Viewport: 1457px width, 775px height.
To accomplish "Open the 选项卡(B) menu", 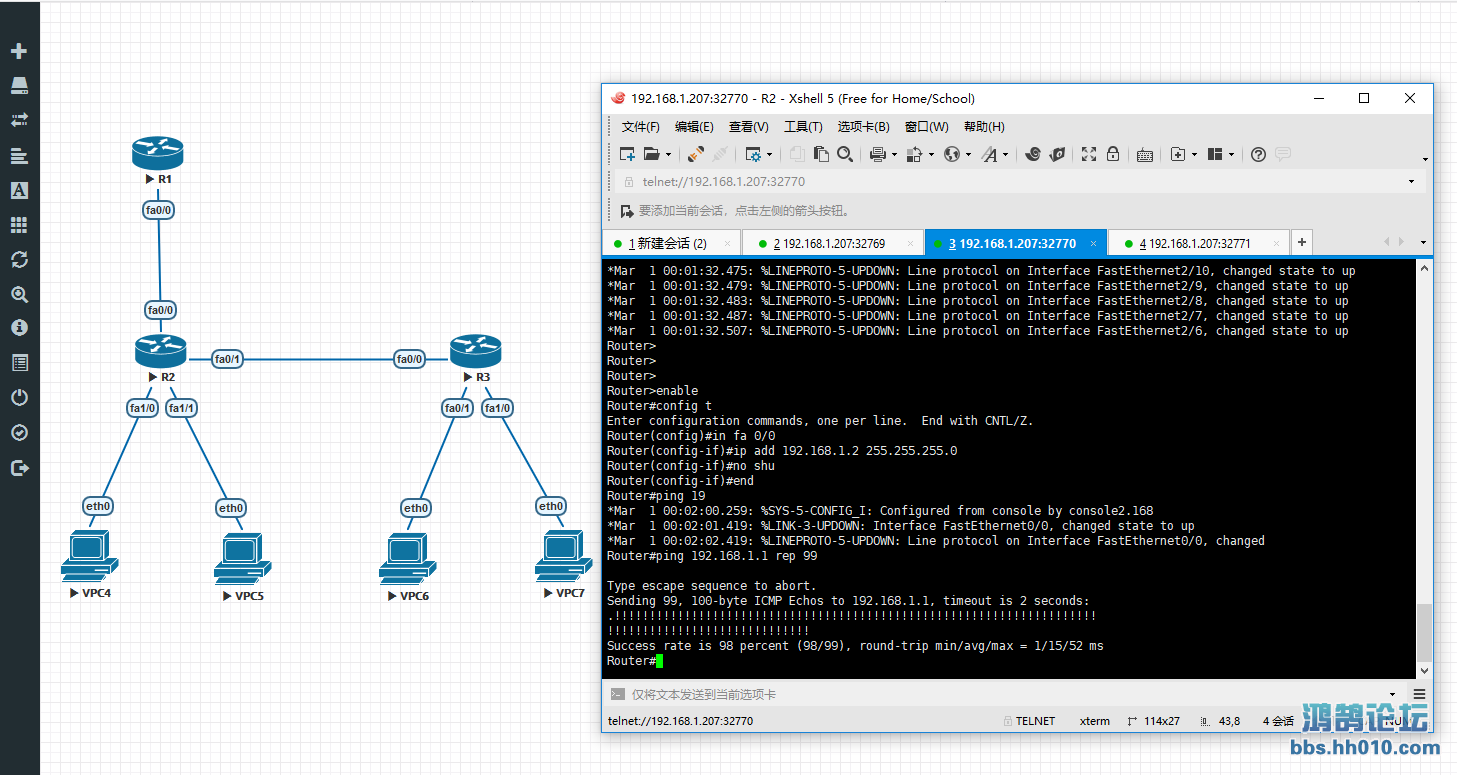I will (863, 127).
